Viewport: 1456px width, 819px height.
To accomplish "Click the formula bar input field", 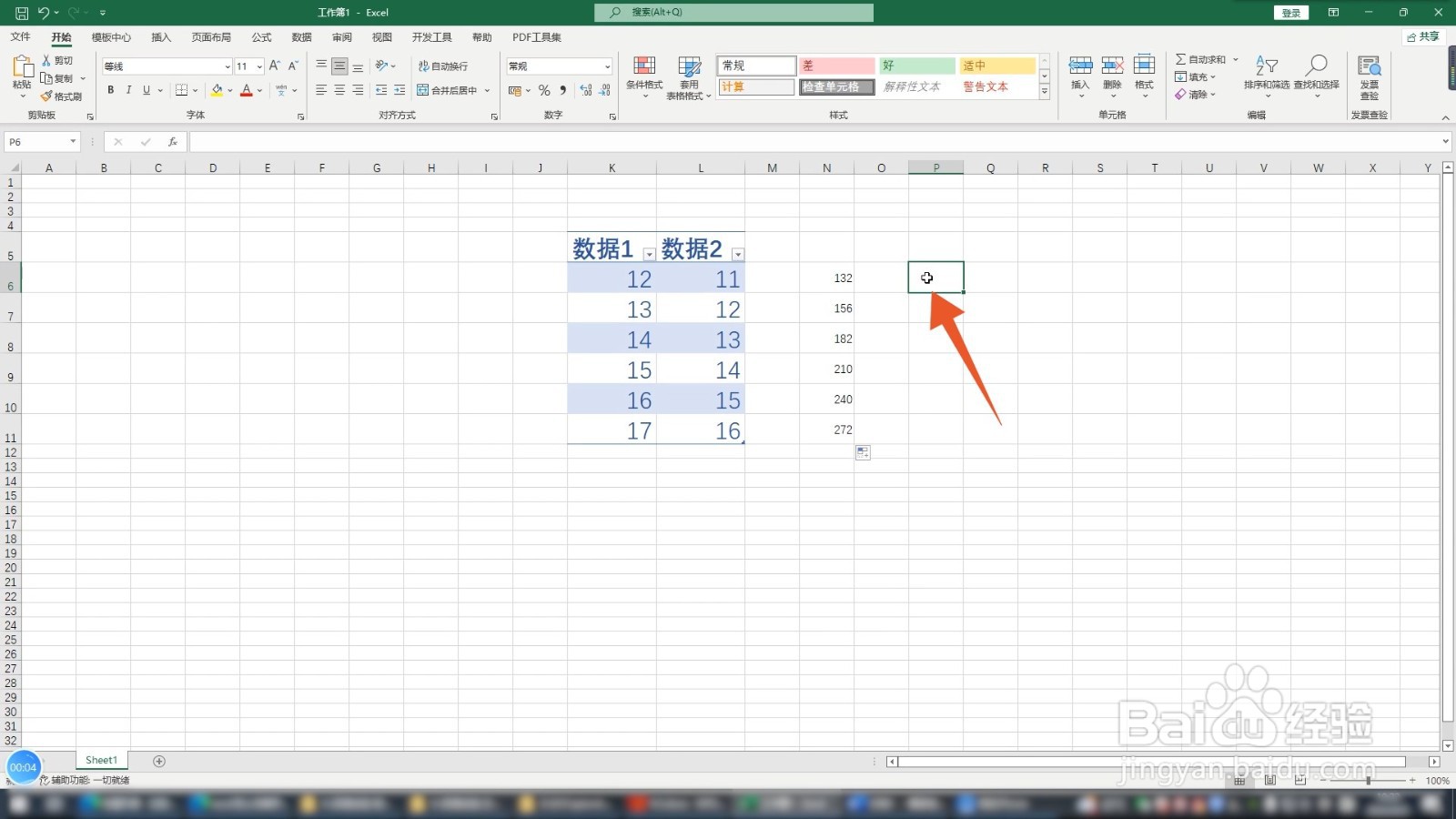I will click(x=814, y=142).
